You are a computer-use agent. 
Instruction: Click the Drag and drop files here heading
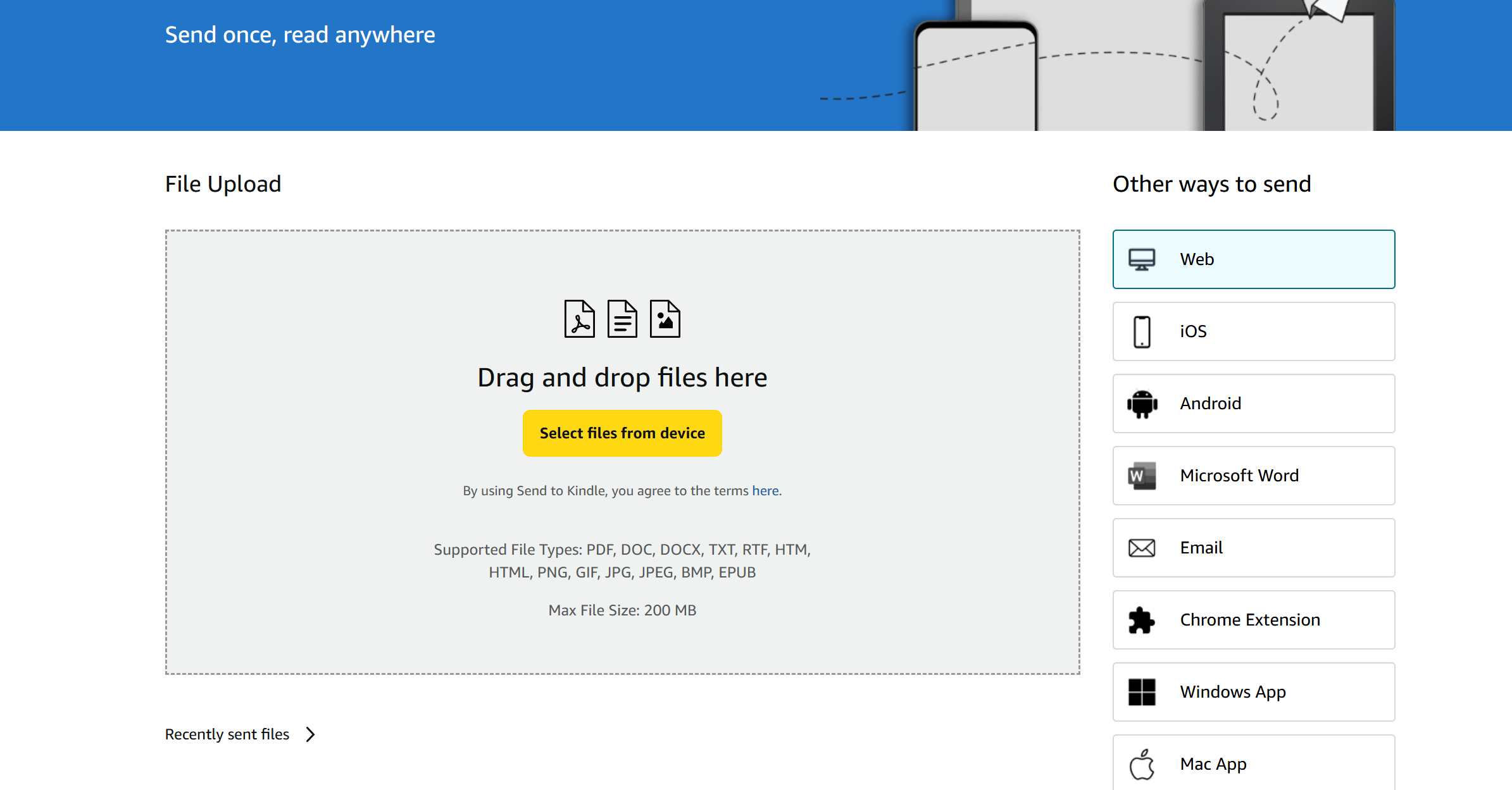(622, 378)
